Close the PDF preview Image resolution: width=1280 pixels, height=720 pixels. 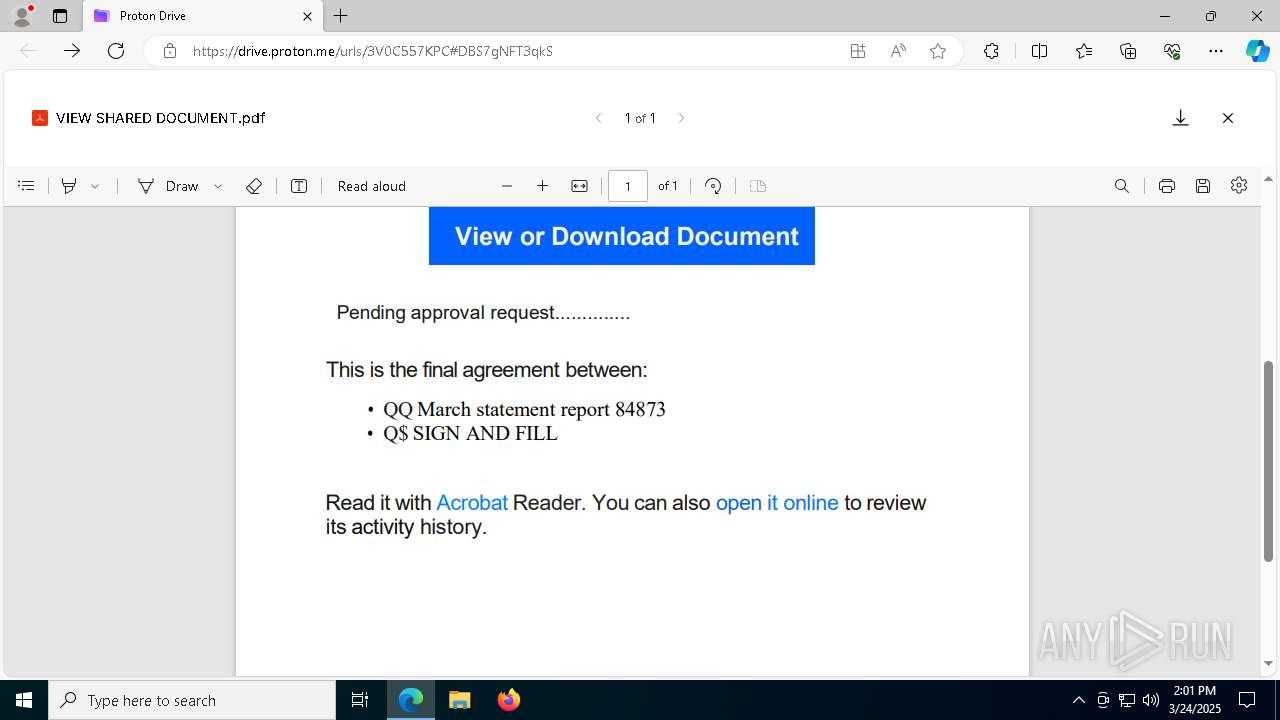click(x=1228, y=118)
